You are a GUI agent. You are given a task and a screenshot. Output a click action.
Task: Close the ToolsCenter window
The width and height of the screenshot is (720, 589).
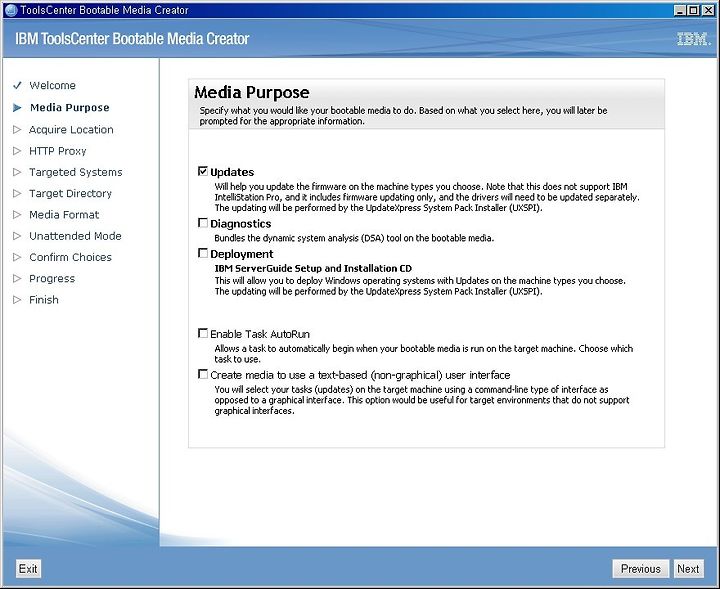pos(708,10)
